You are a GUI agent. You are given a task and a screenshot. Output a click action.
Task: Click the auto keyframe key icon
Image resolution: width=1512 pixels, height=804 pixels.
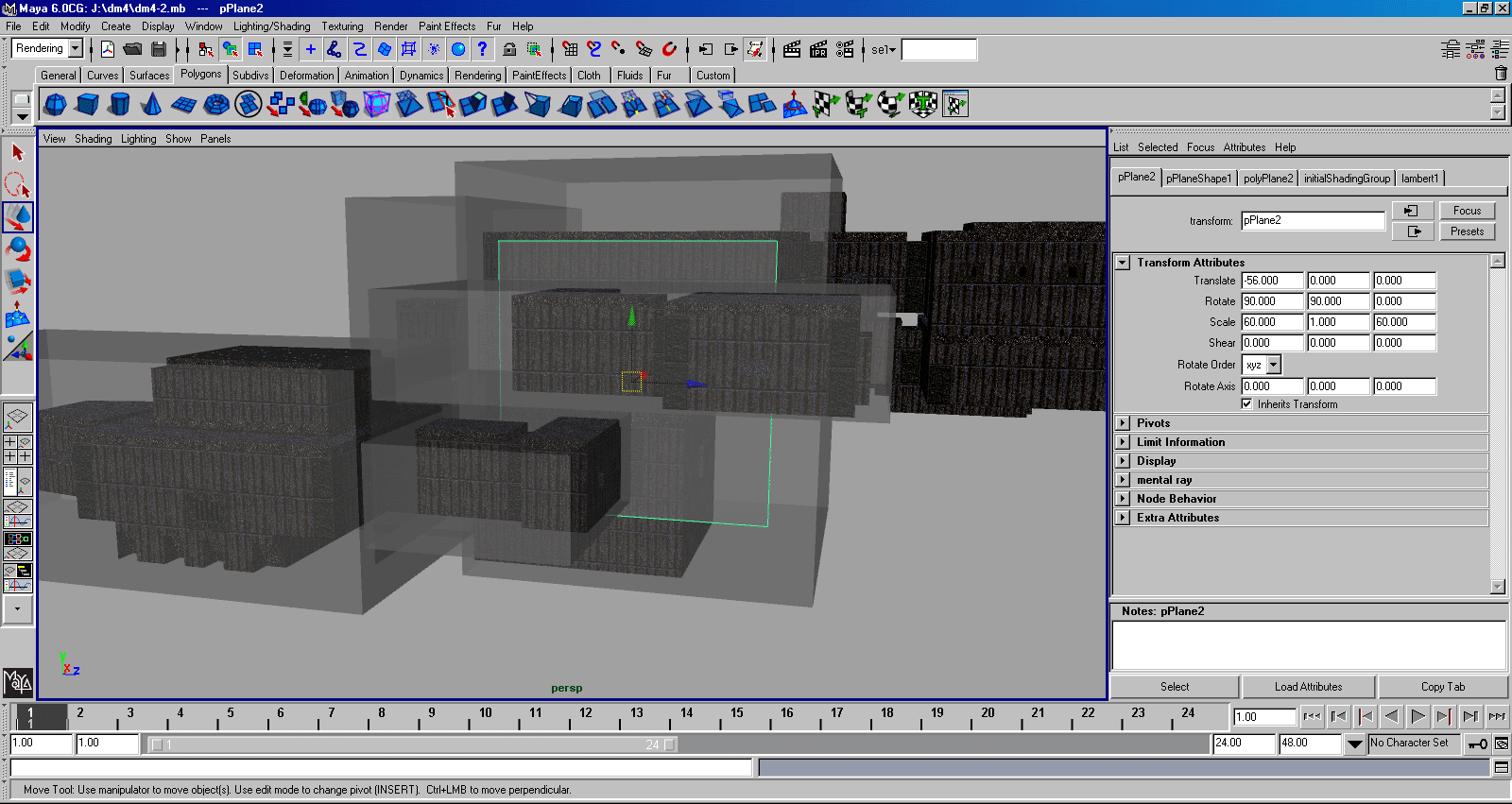[x=1477, y=744]
